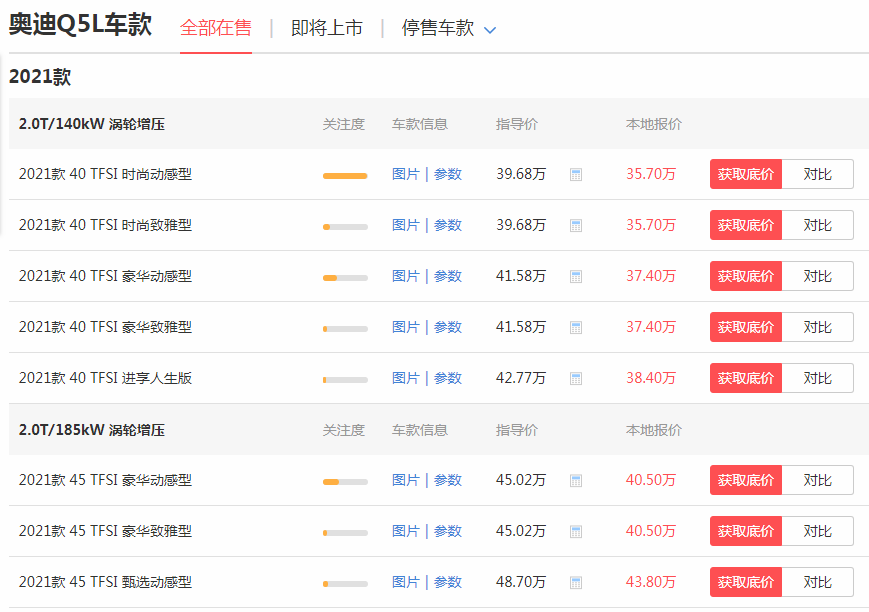Select the 全部在售 tab
Viewport: 869px width, 612px height.
216,28
